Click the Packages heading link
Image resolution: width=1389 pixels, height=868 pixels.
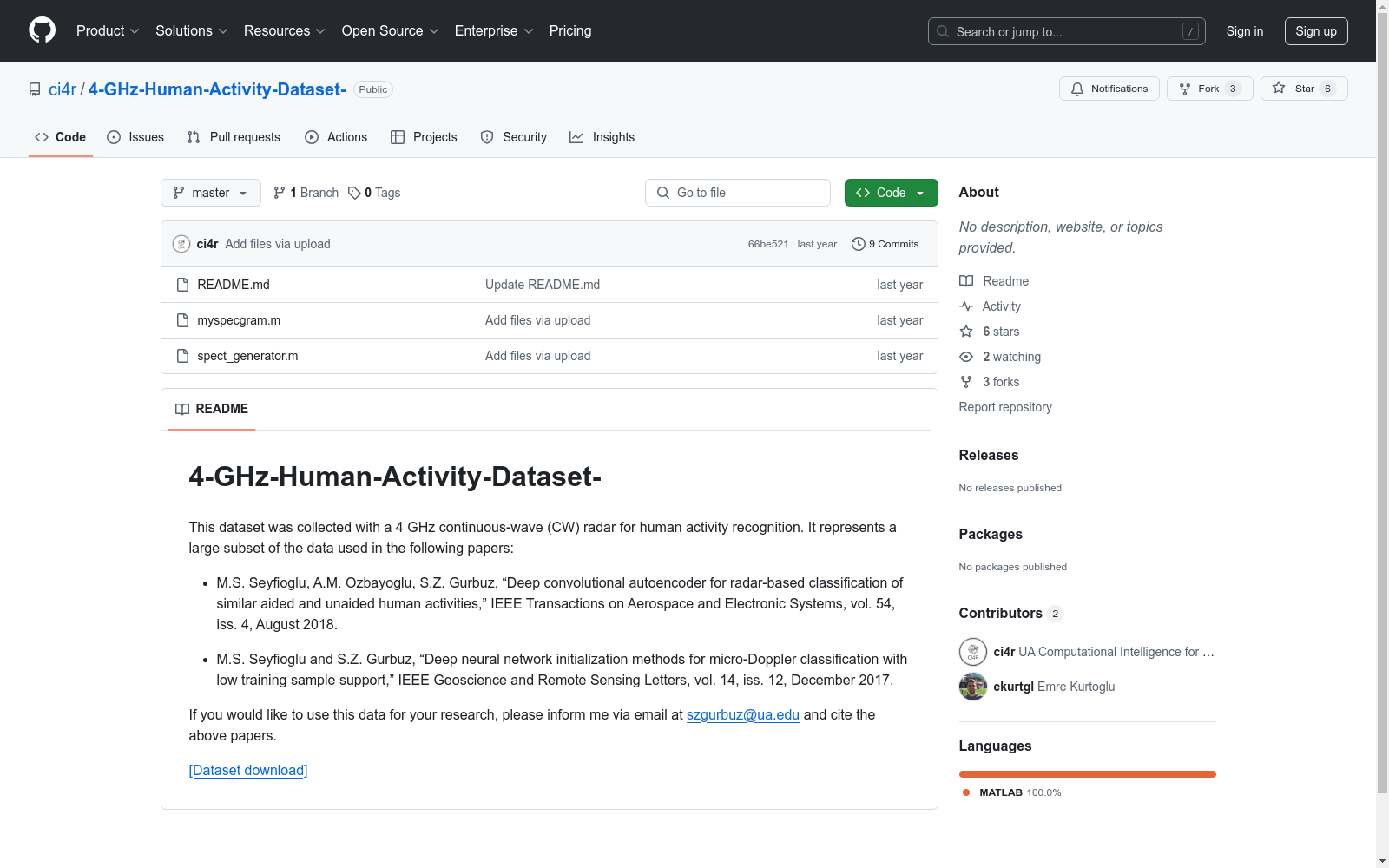pos(991,534)
